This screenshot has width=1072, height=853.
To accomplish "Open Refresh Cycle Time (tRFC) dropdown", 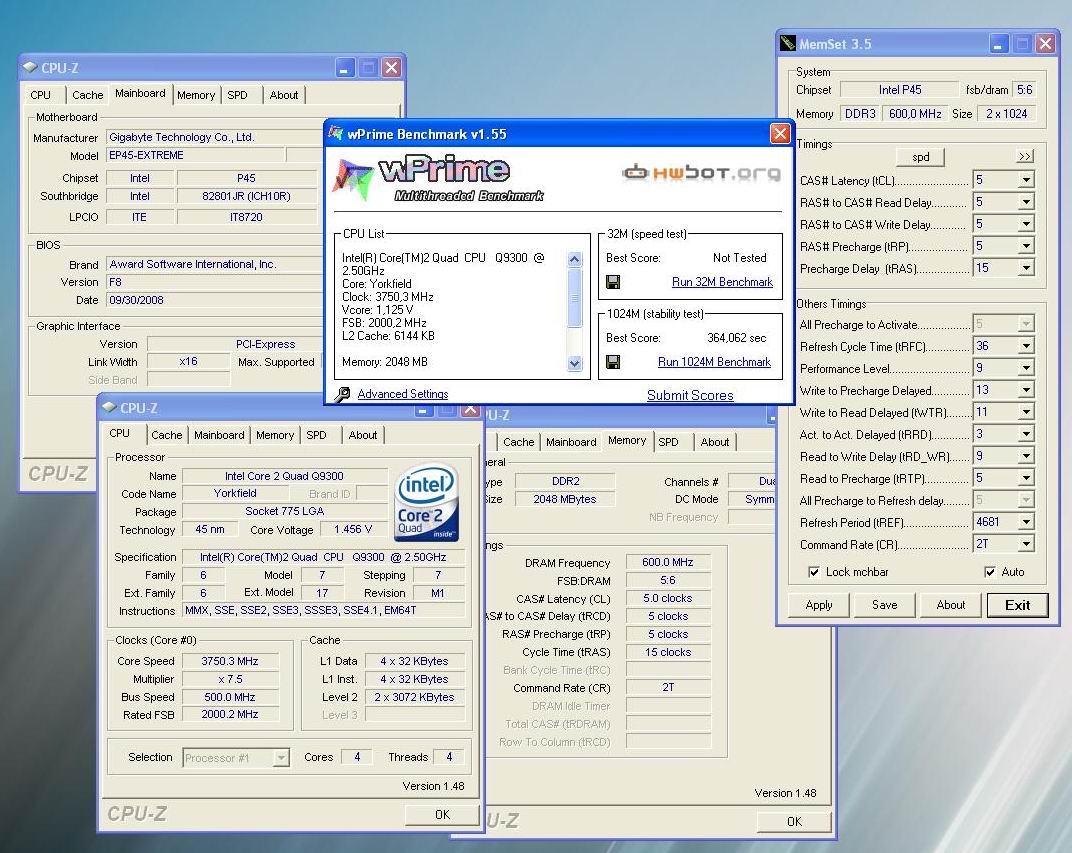I will pyautogui.click(x=1026, y=347).
